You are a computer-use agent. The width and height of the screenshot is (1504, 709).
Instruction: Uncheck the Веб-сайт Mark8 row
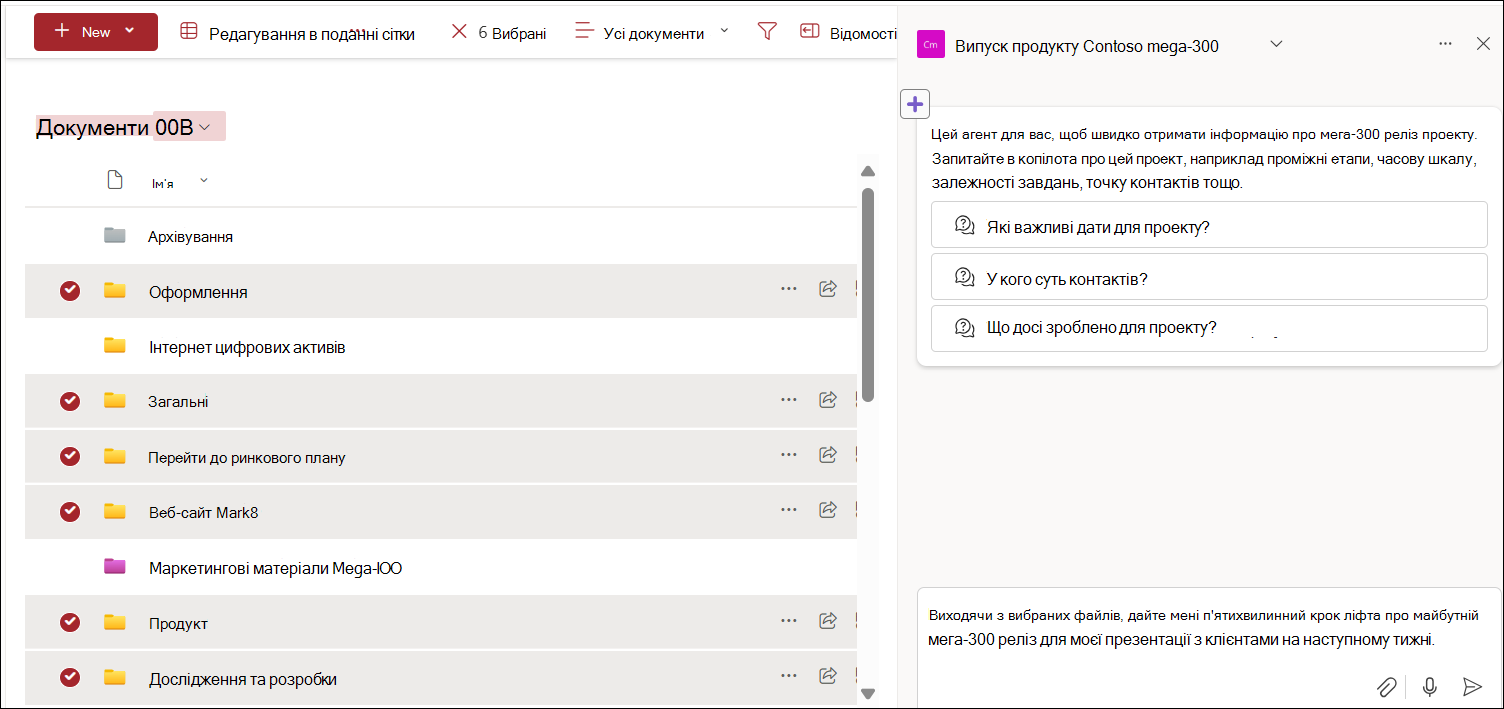pos(70,511)
